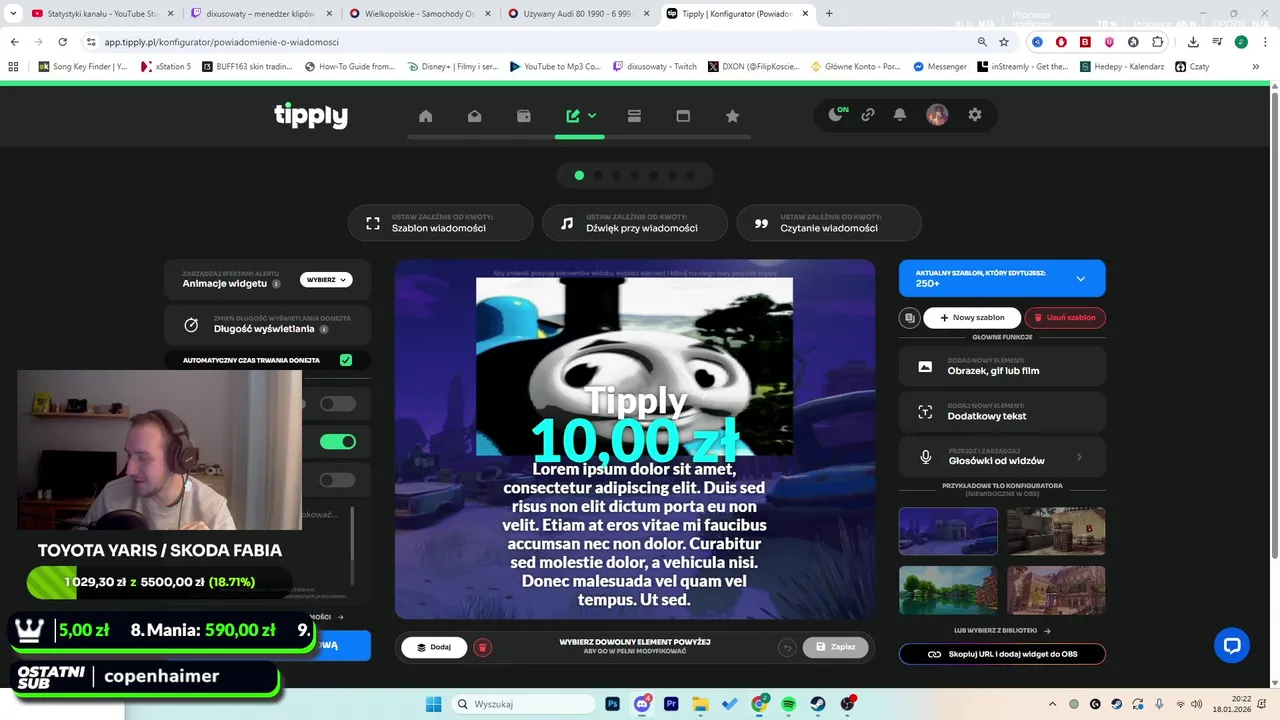1280x720 pixels.
Task: Open the Messenger bookmark
Action: point(940,66)
